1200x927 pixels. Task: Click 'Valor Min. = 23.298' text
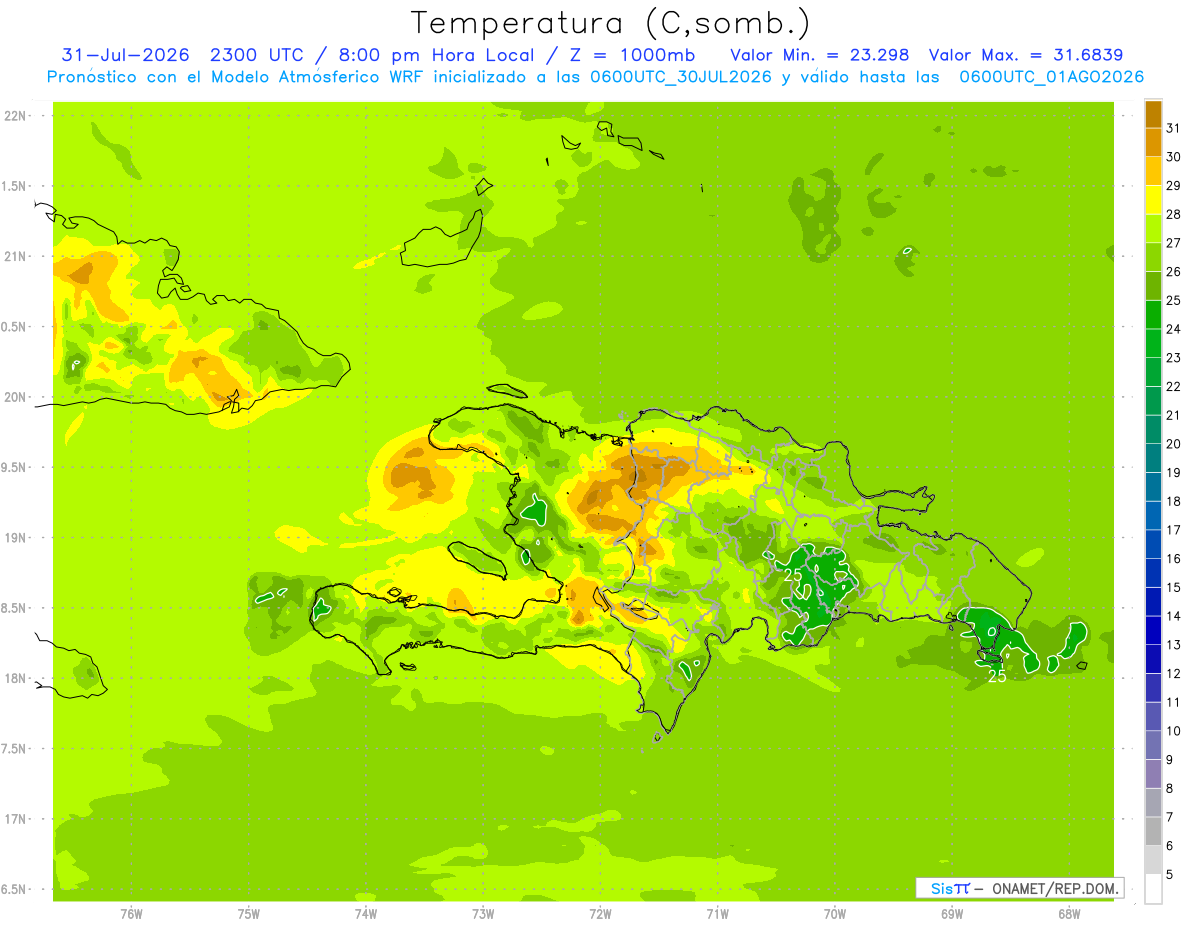point(820,55)
